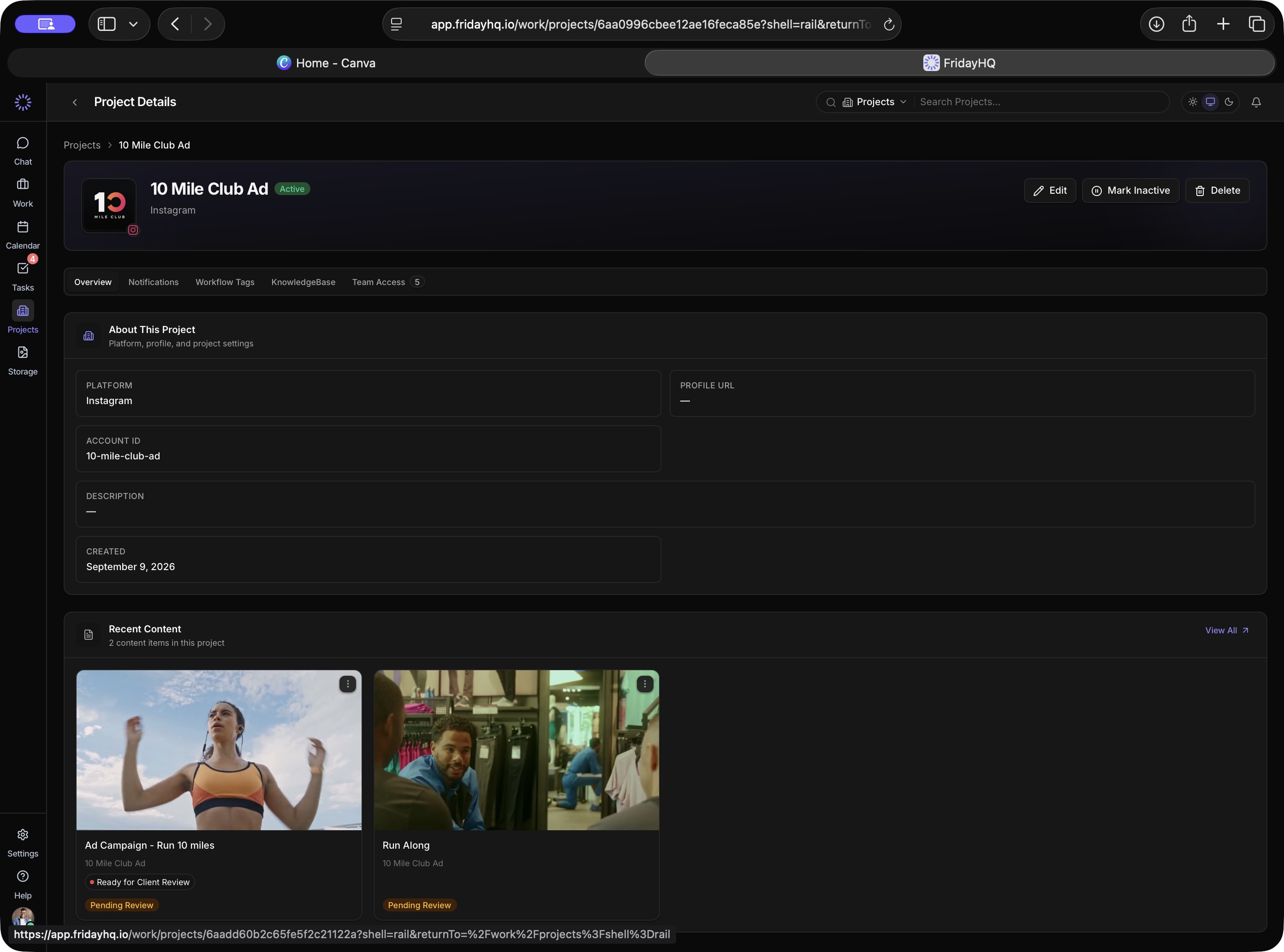Switch to light theme sun icon
1284x952 pixels.
(1192, 102)
